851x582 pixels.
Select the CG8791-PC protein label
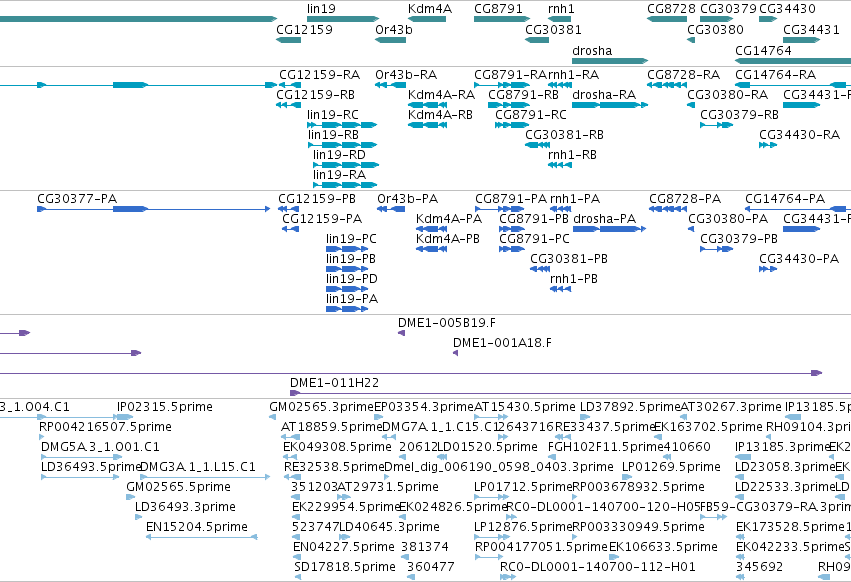pos(535,239)
